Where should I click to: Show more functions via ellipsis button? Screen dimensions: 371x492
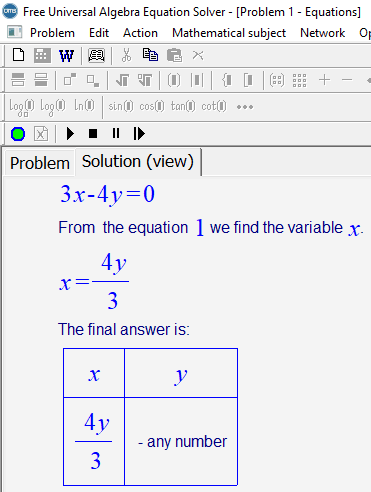tap(245, 107)
